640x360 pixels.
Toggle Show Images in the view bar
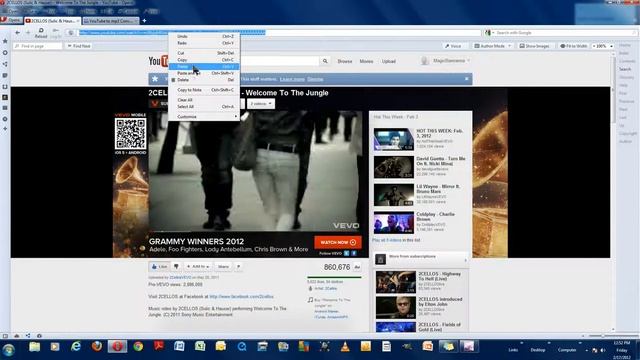tap(534, 46)
